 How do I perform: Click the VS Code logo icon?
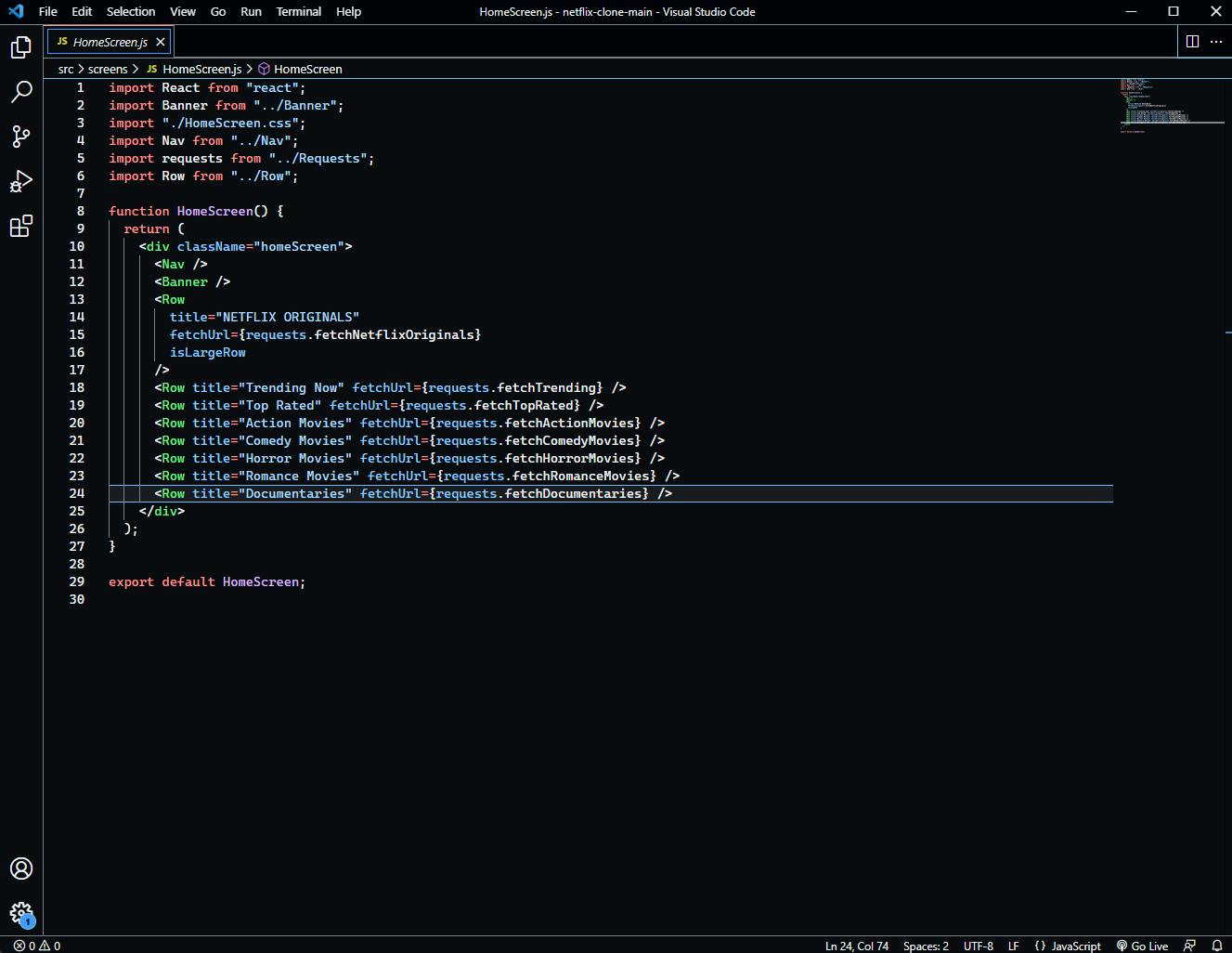tap(17, 11)
